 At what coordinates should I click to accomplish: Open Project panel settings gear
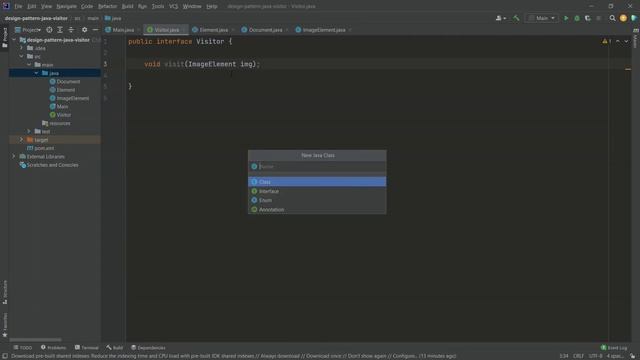coord(84,30)
